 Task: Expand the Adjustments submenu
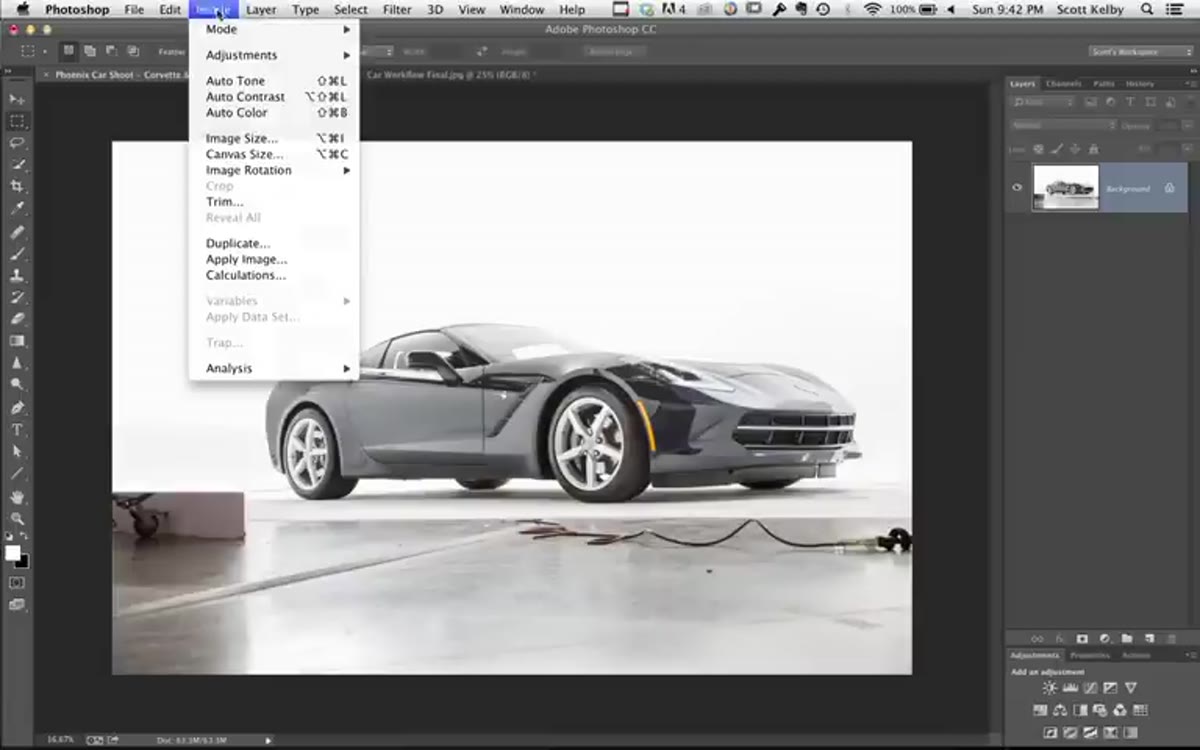pos(274,55)
